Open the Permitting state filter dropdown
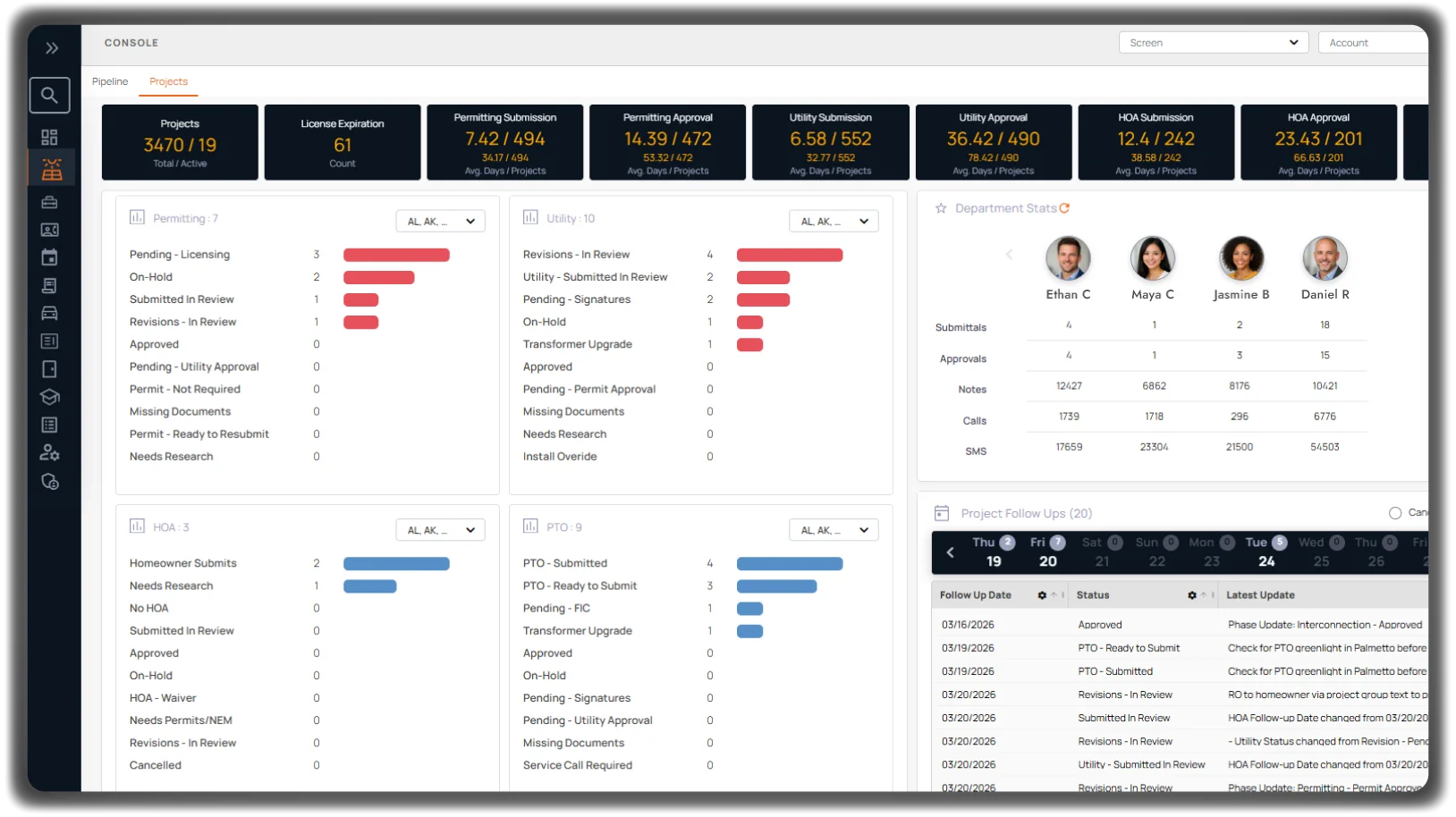This screenshot has height=817, width=1456. 441,222
